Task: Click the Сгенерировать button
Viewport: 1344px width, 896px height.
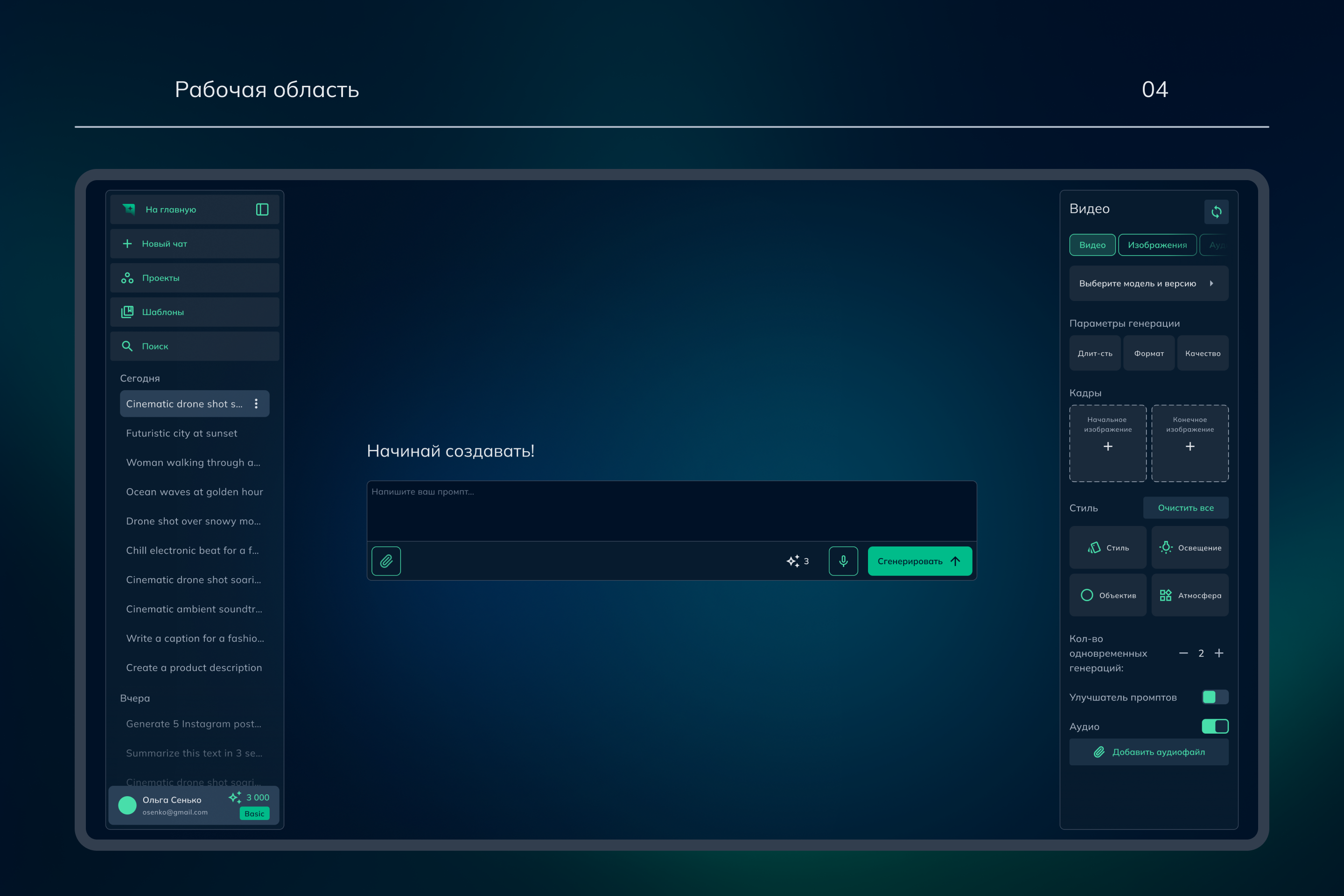Action: (920, 561)
